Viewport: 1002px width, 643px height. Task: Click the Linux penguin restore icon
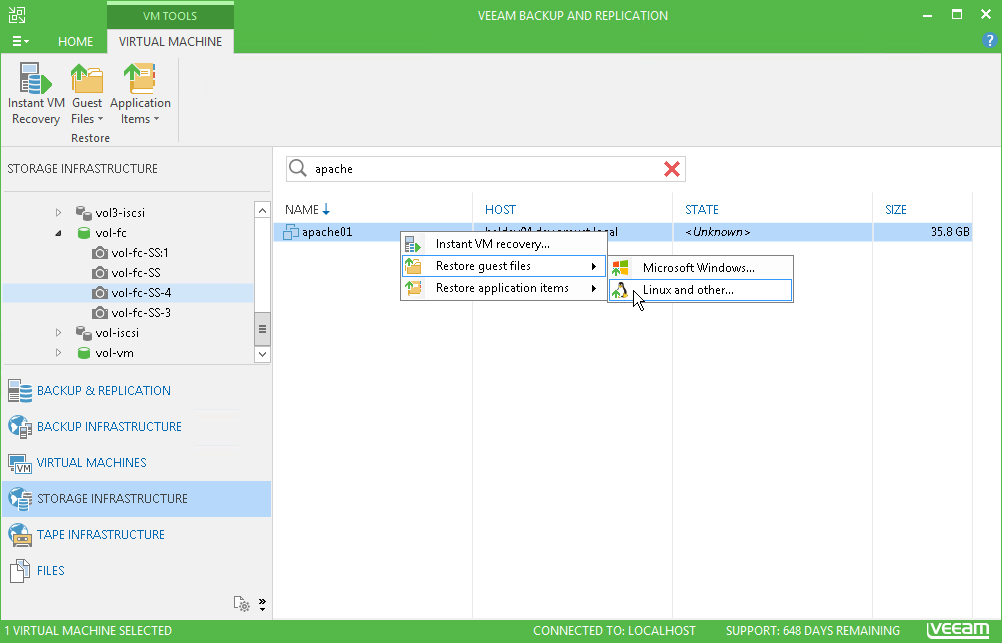pos(619,290)
